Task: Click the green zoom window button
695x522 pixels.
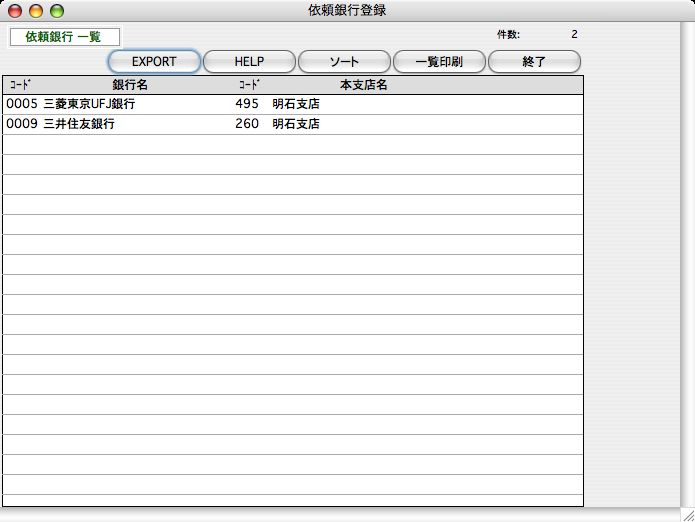Action: tap(57, 11)
